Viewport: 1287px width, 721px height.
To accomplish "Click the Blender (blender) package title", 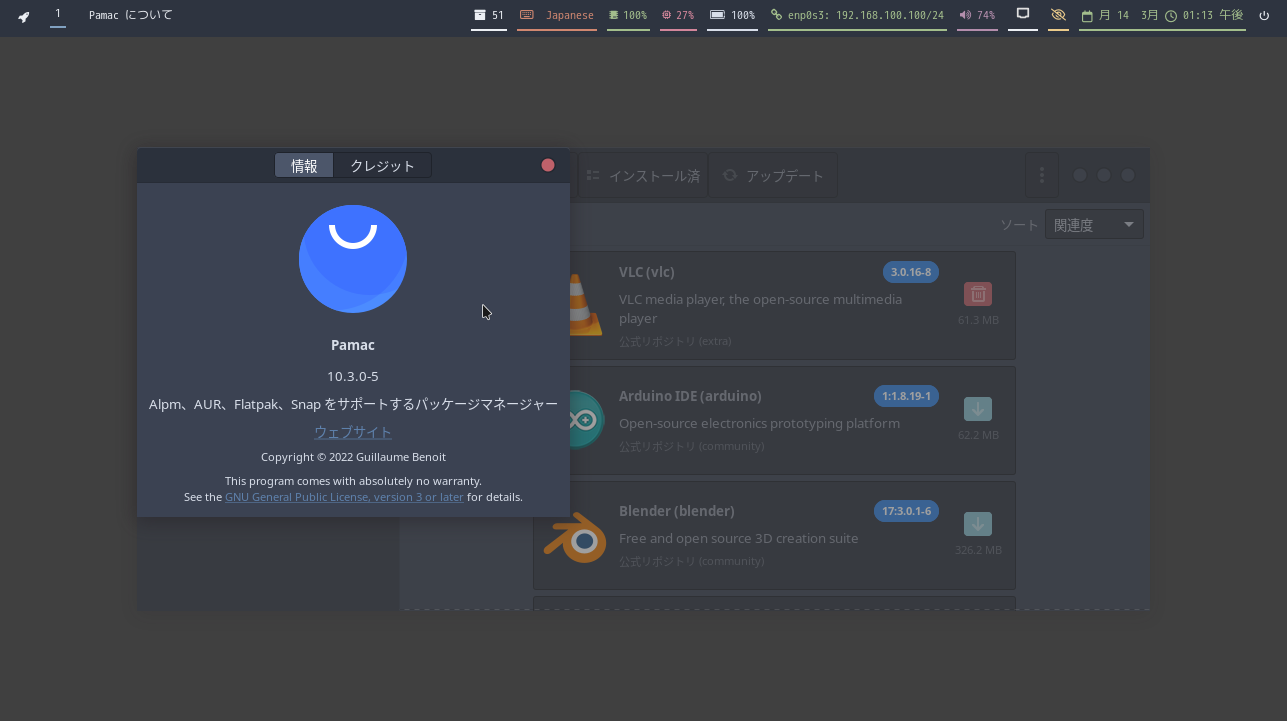I will (677, 511).
